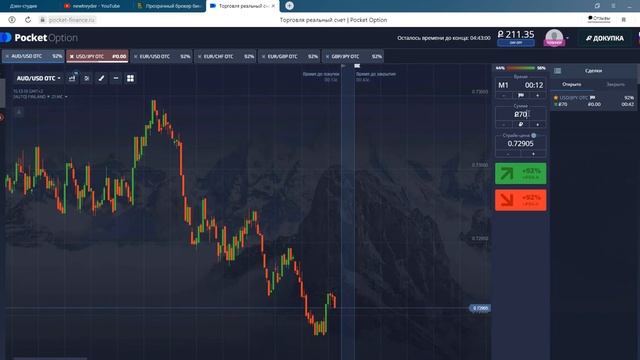This screenshot has width=640, height=360.
Task: Close the EUR/CHF OTC asset tab
Action: pos(200,56)
